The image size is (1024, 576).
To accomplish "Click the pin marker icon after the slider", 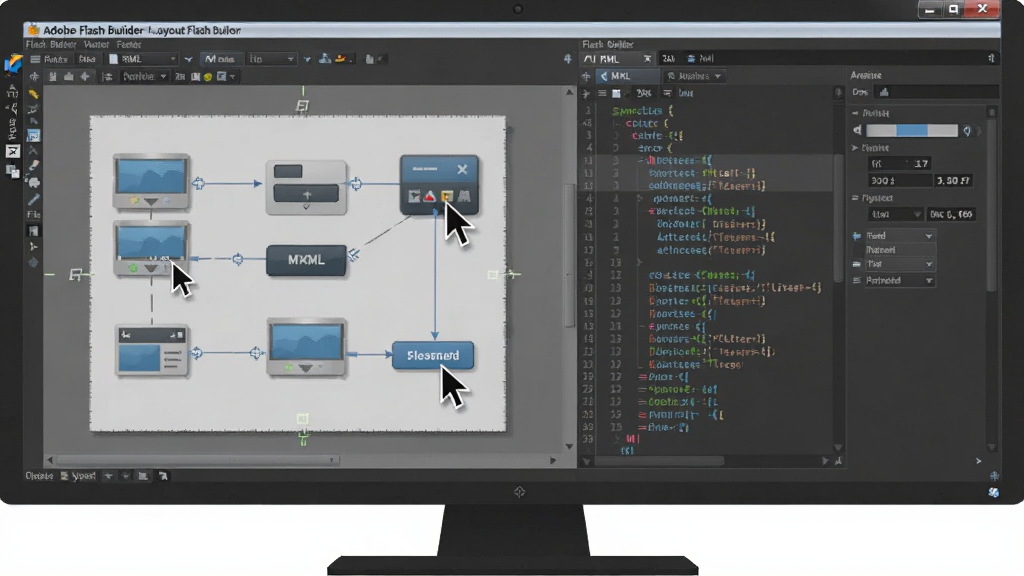I will coord(967,131).
